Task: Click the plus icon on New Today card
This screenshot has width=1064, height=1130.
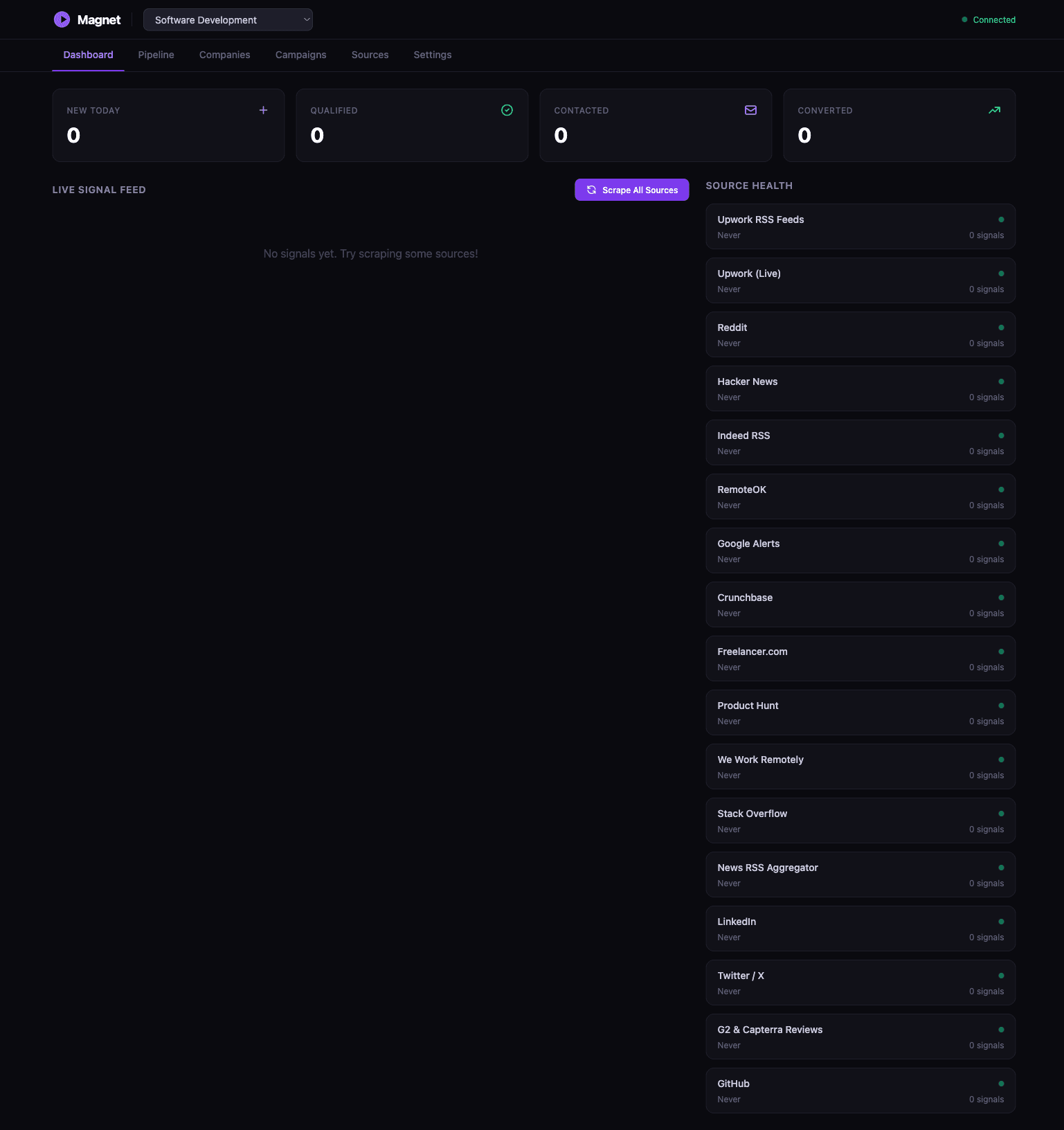Action: click(263, 110)
